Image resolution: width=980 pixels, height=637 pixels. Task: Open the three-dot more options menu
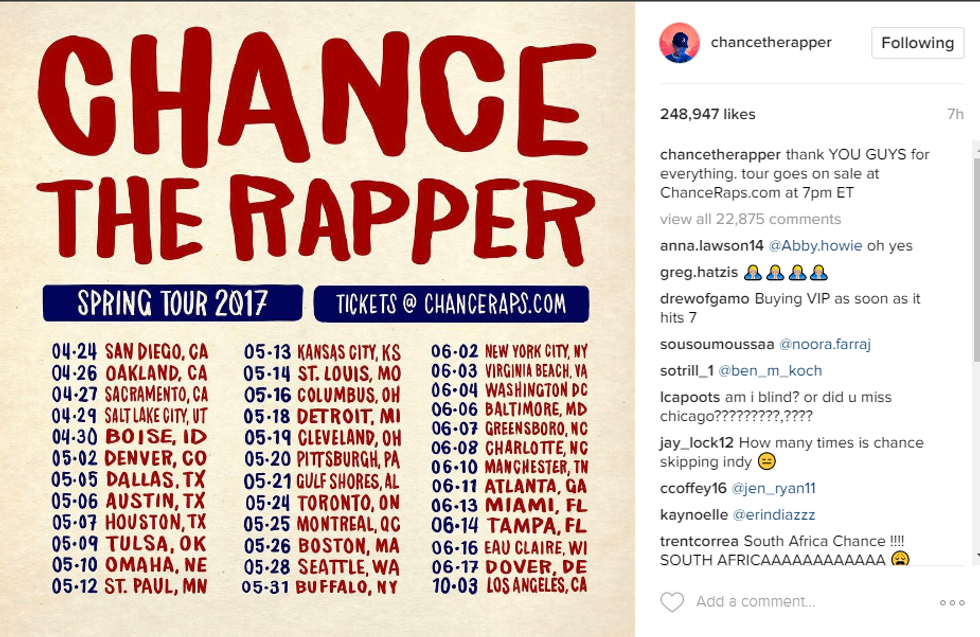pos(952,603)
